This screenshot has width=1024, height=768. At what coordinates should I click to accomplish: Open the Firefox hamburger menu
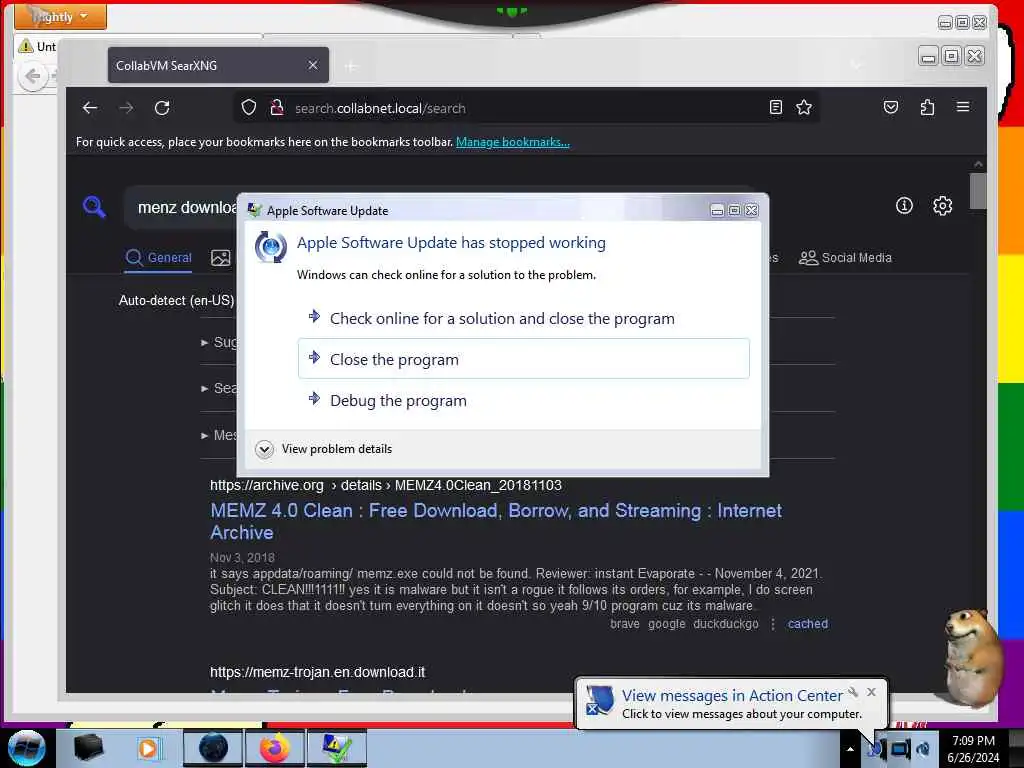963,107
